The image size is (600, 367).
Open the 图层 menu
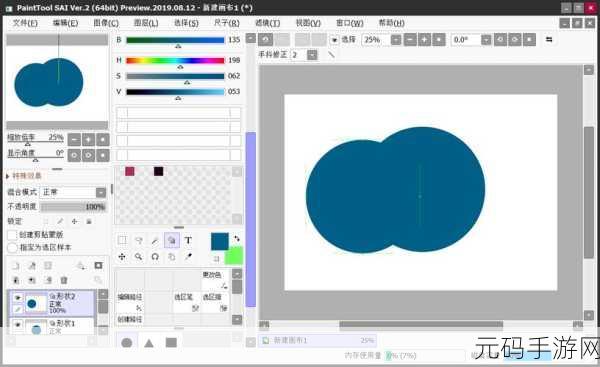point(146,23)
